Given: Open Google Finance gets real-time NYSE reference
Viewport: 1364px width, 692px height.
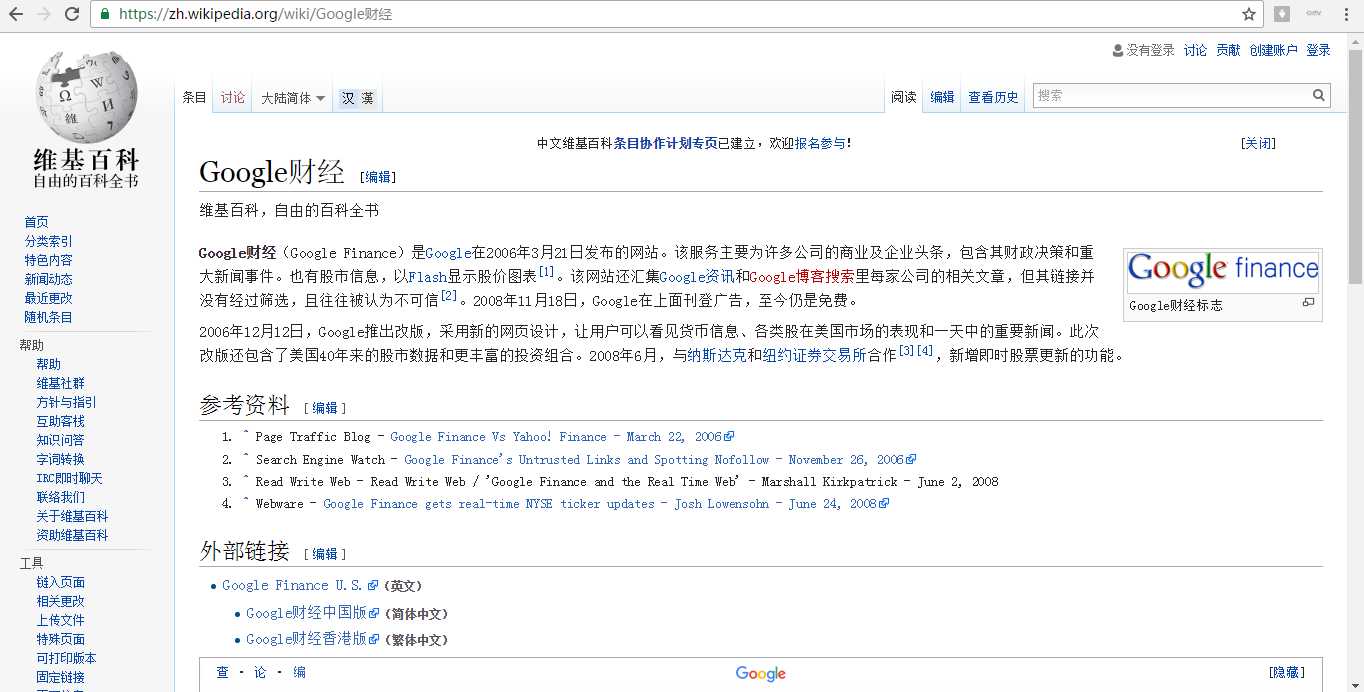Looking at the screenshot, I should 606,504.
